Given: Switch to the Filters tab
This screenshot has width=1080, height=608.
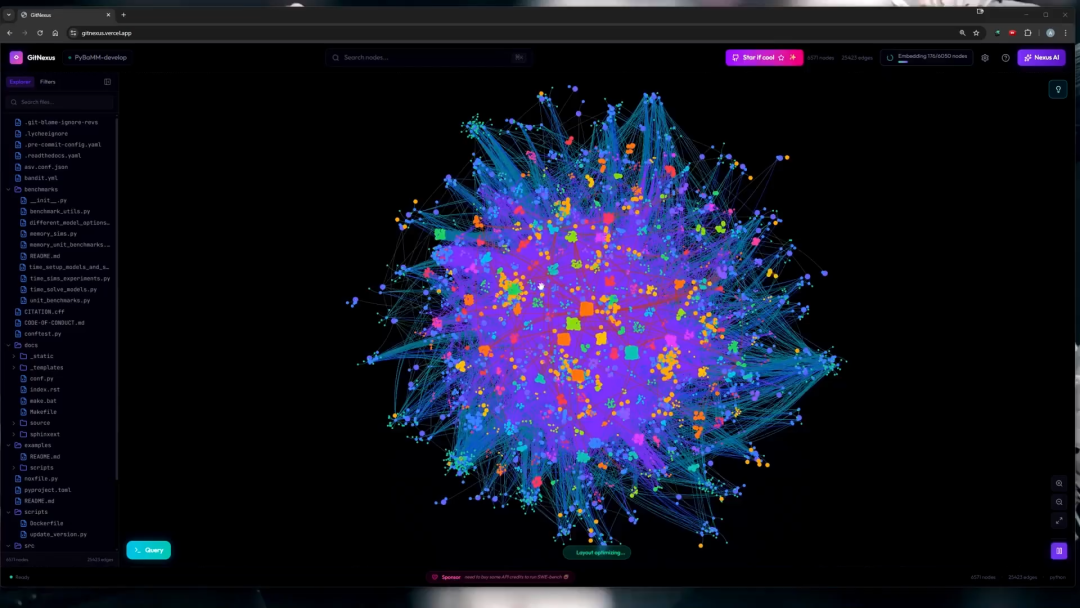Looking at the screenshot, I should 48,82.
